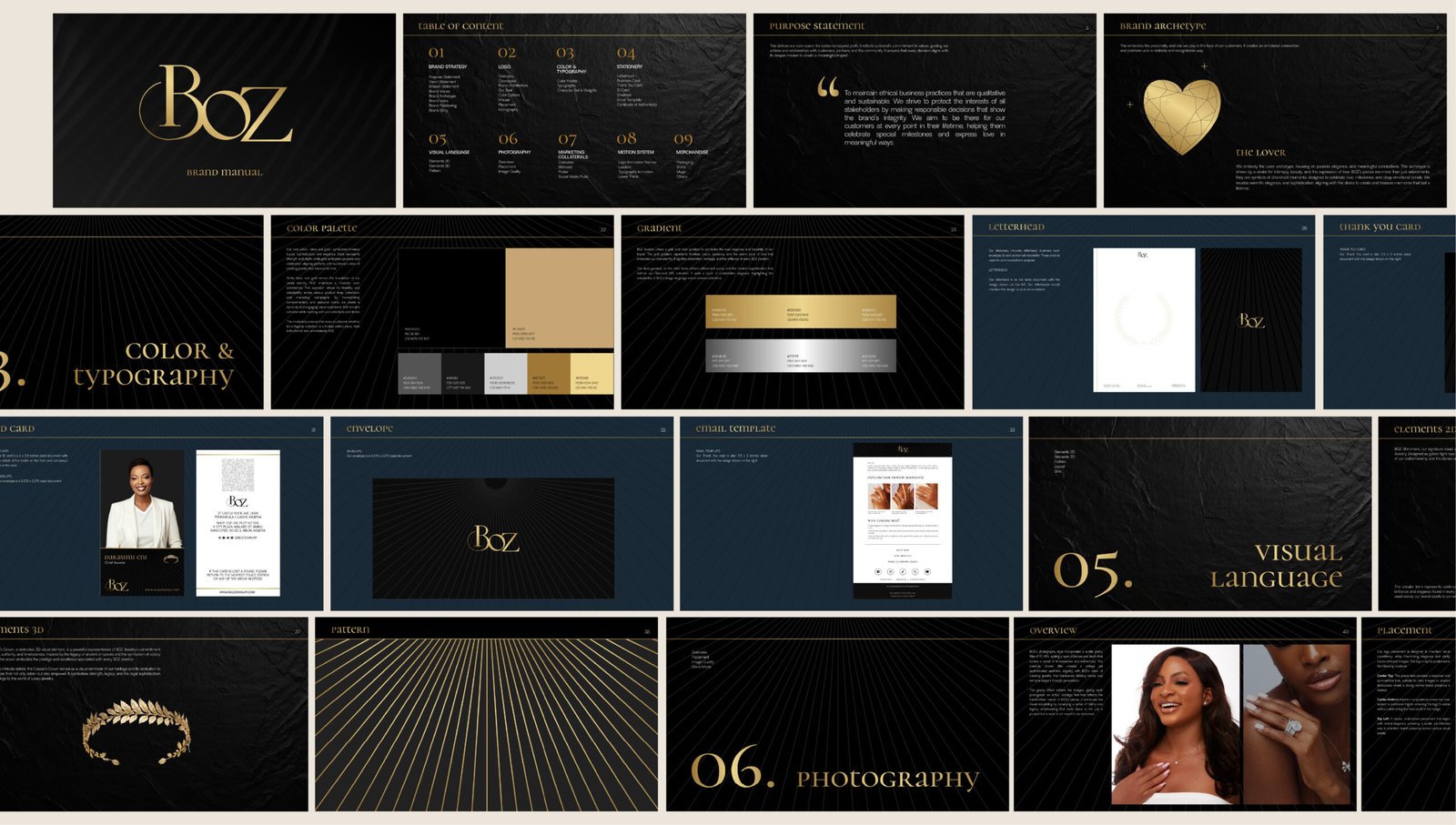
Task: Click the gold gradient bar
Action: coord(800,311)
